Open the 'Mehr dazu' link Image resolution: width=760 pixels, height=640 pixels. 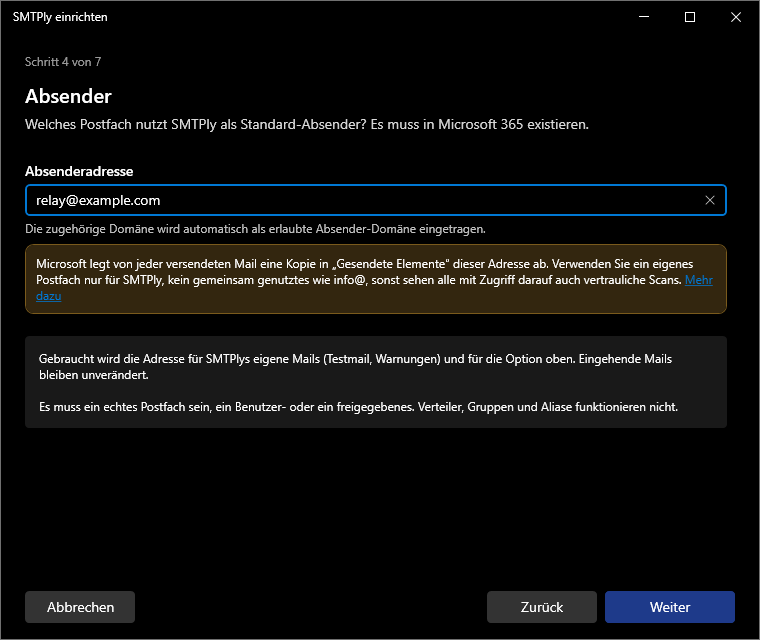(x=698, y=280)
